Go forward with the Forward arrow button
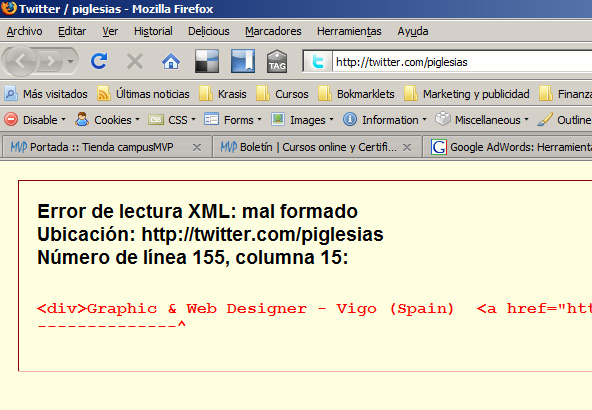 (51, 61)
